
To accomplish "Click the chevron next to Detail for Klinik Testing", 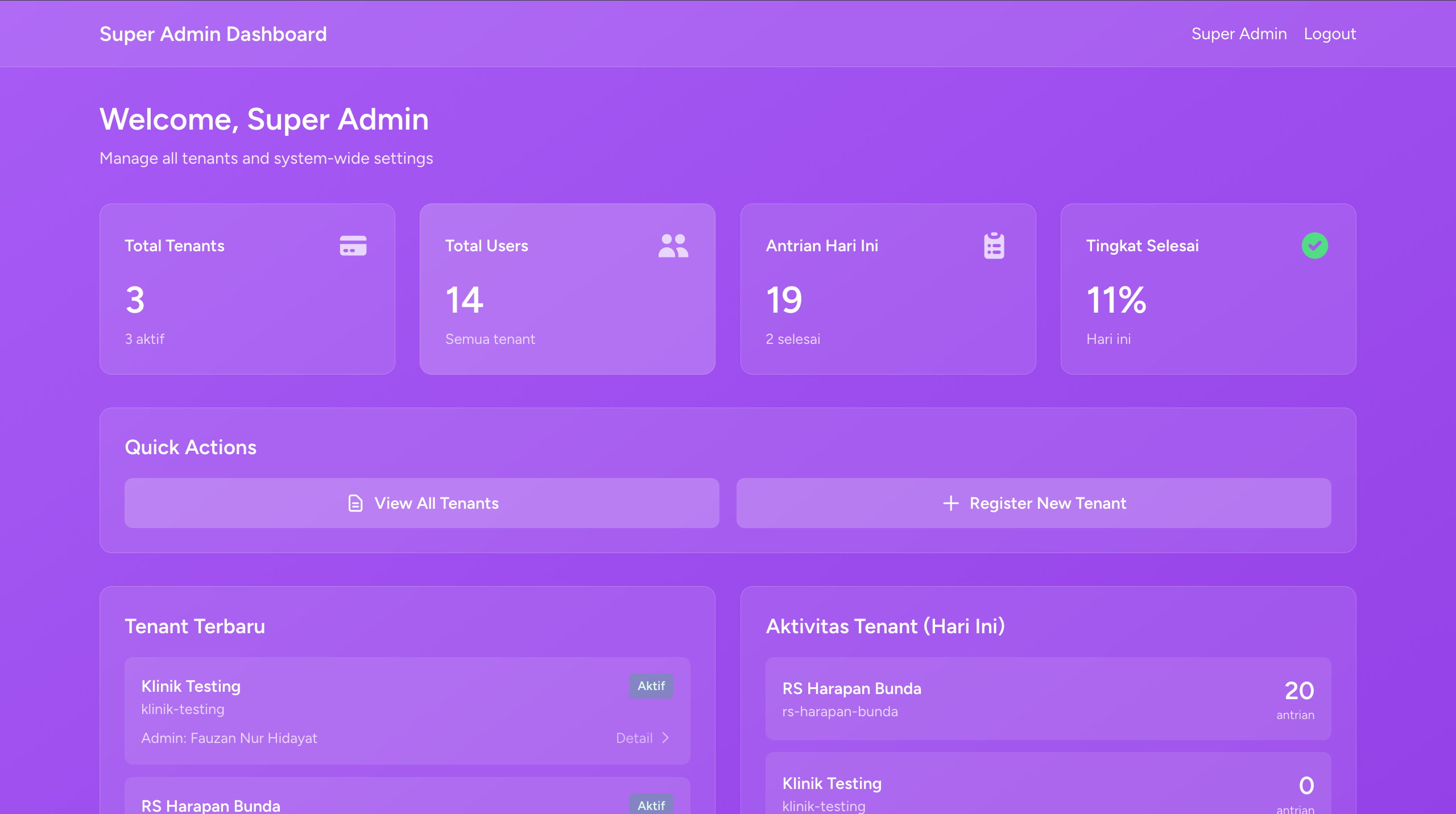I will pos(665,737).
